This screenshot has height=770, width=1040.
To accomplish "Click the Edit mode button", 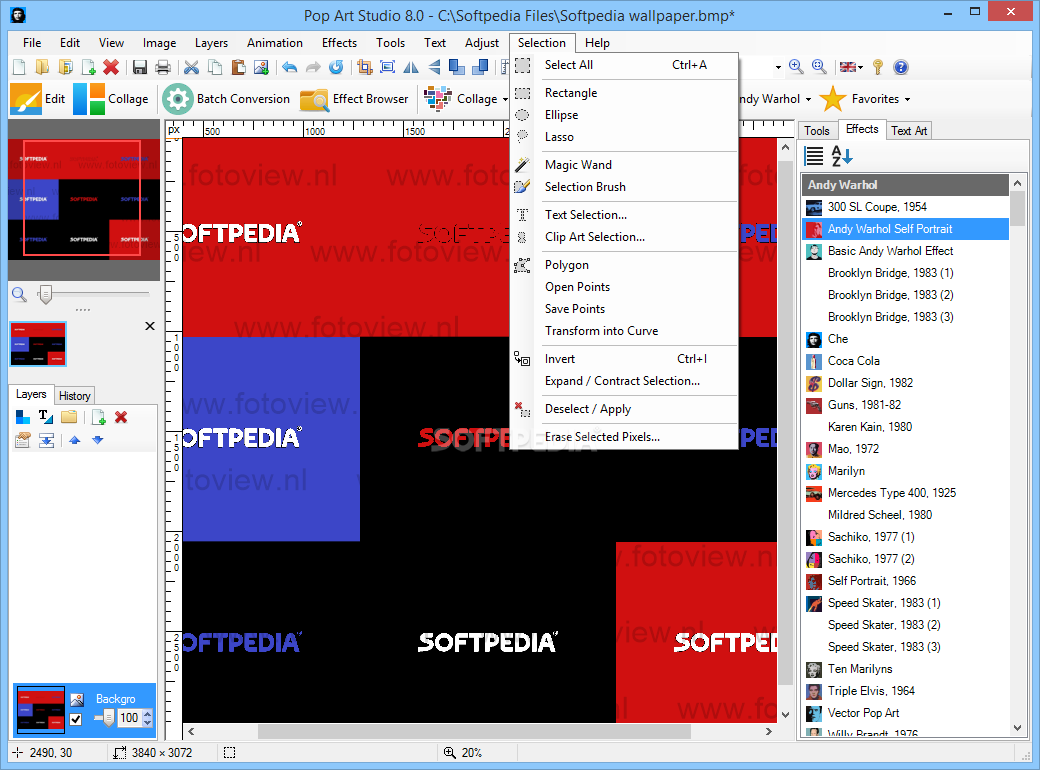I will point(38,99).
